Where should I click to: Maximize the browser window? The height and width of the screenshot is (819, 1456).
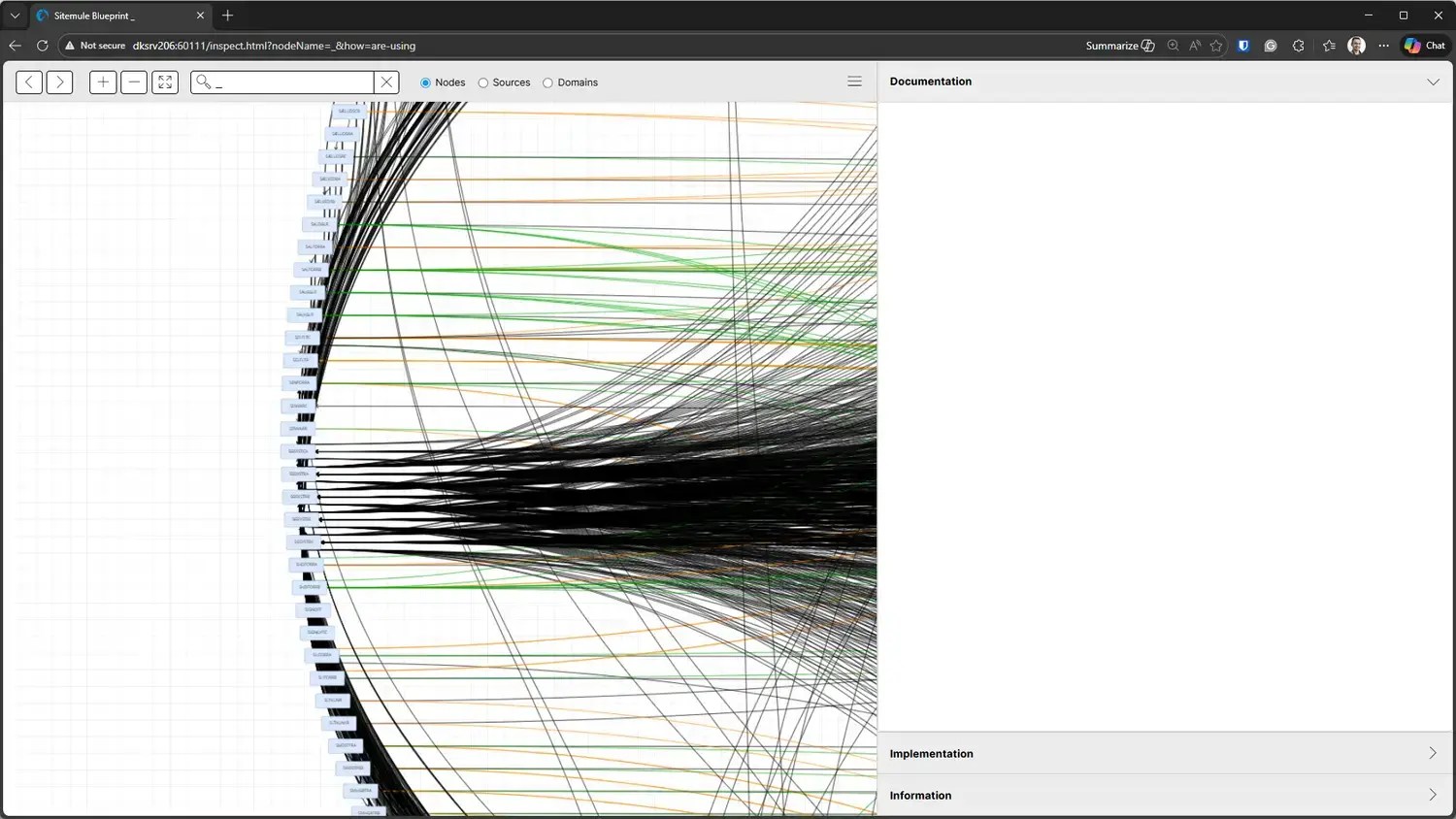1404,16
